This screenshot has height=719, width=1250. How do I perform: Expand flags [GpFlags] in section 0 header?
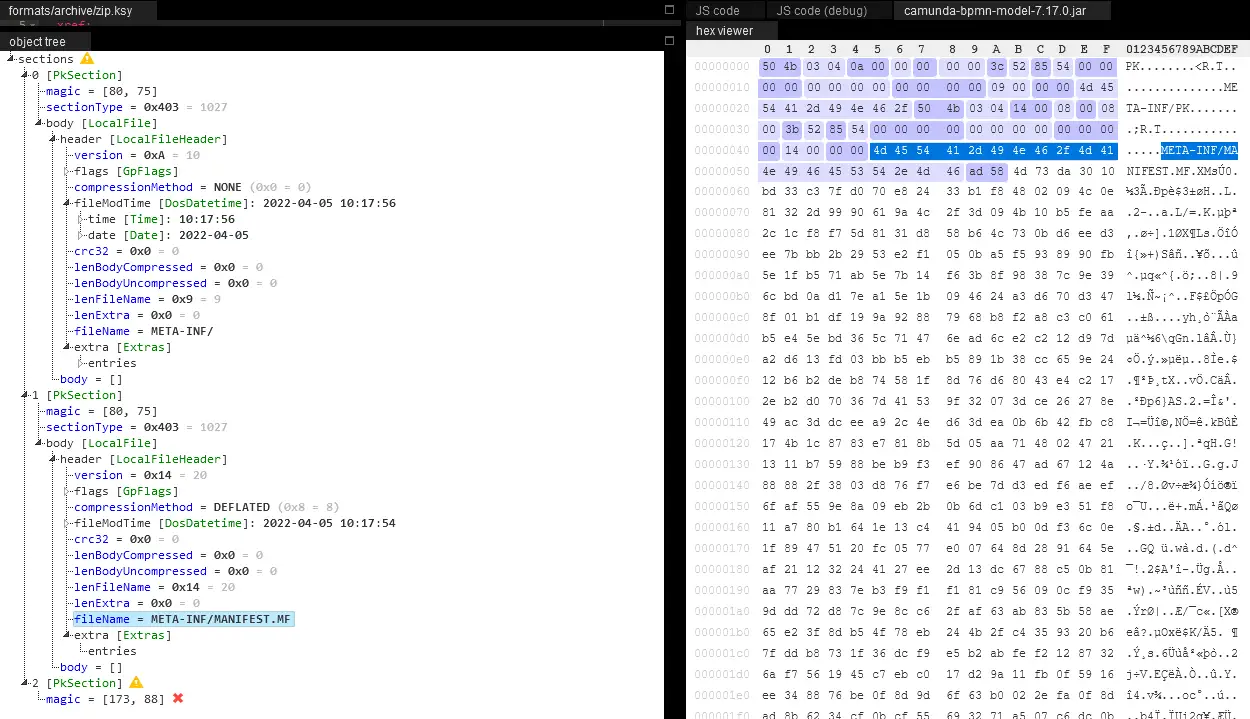pyautogui.click(x=67, y=172)
